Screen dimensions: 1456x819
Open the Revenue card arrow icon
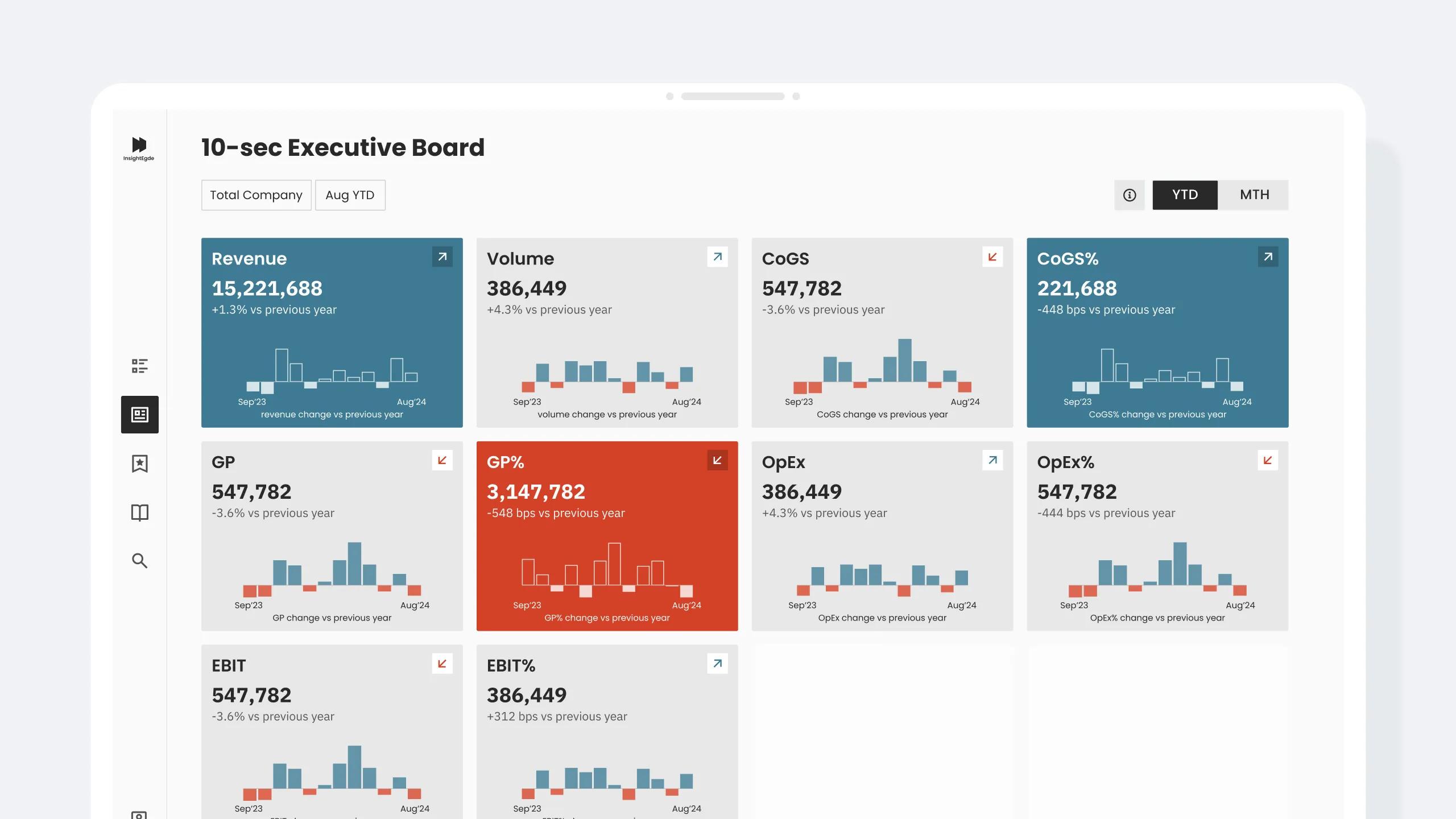point(442,257)
